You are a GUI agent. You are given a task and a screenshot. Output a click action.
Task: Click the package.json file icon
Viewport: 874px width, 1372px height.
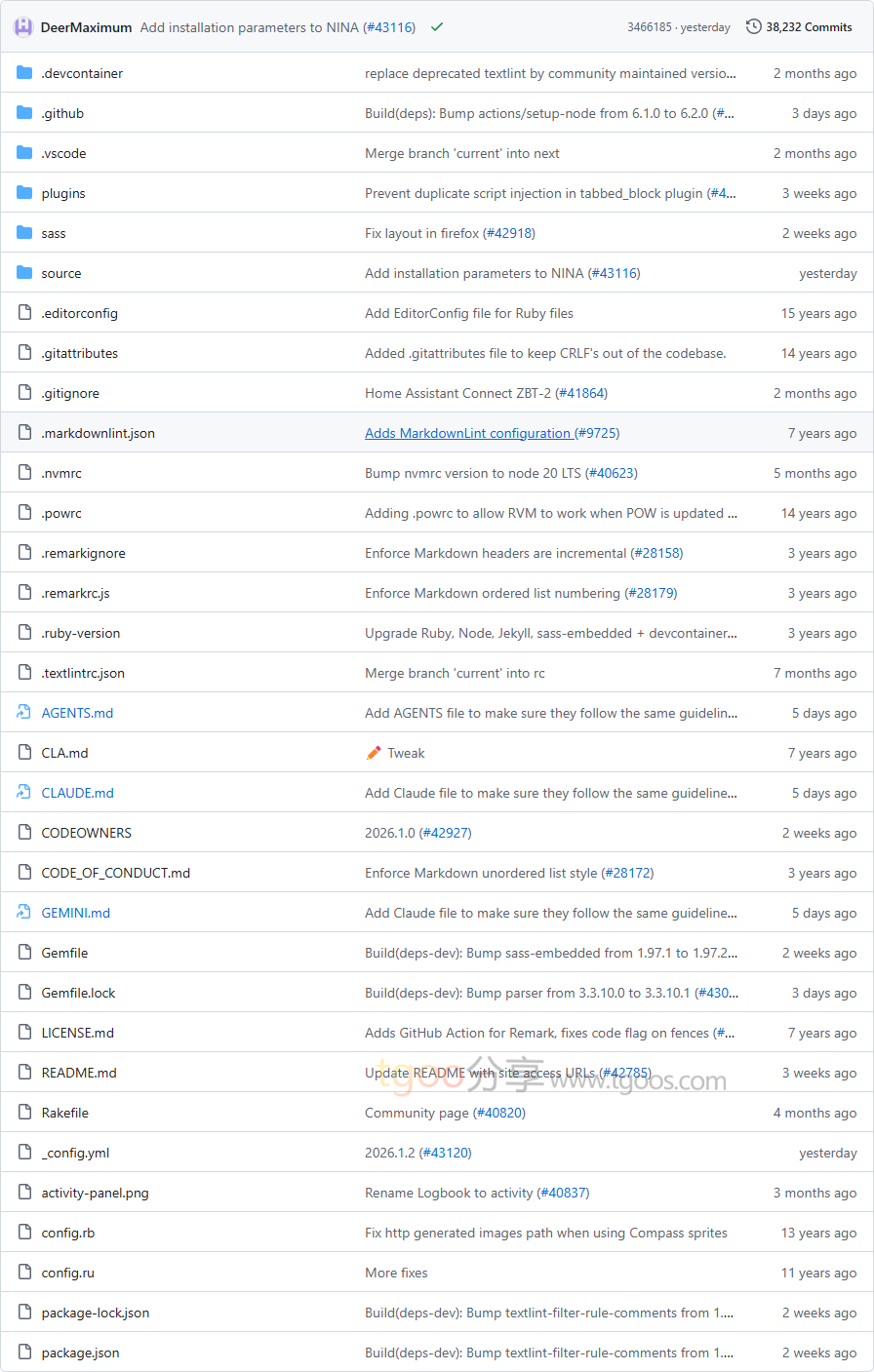click(x=24, y=1352)
